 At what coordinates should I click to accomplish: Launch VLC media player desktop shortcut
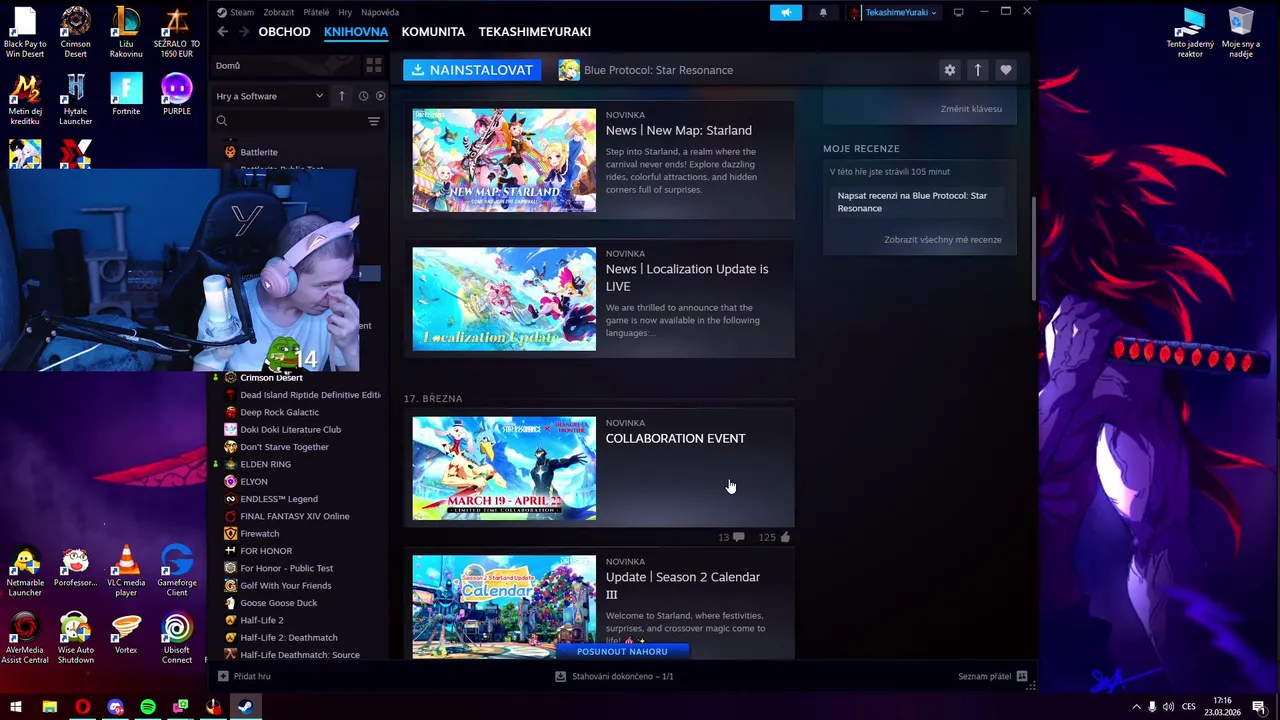126,571
